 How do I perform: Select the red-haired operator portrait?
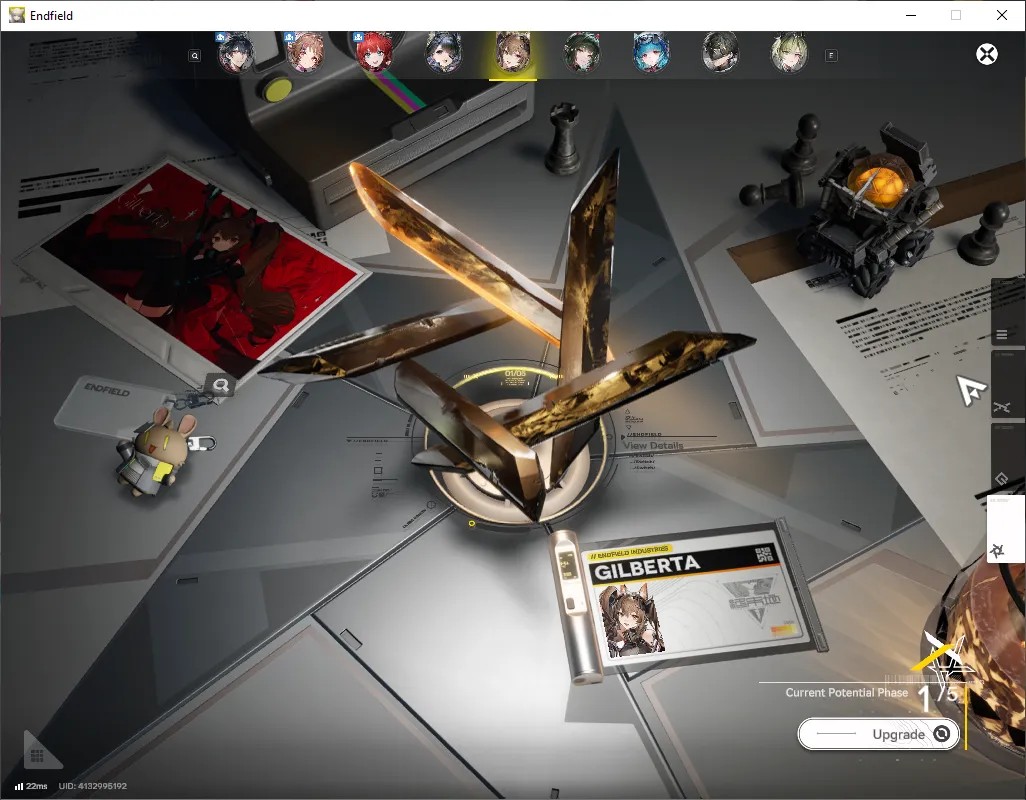[374, 53]
